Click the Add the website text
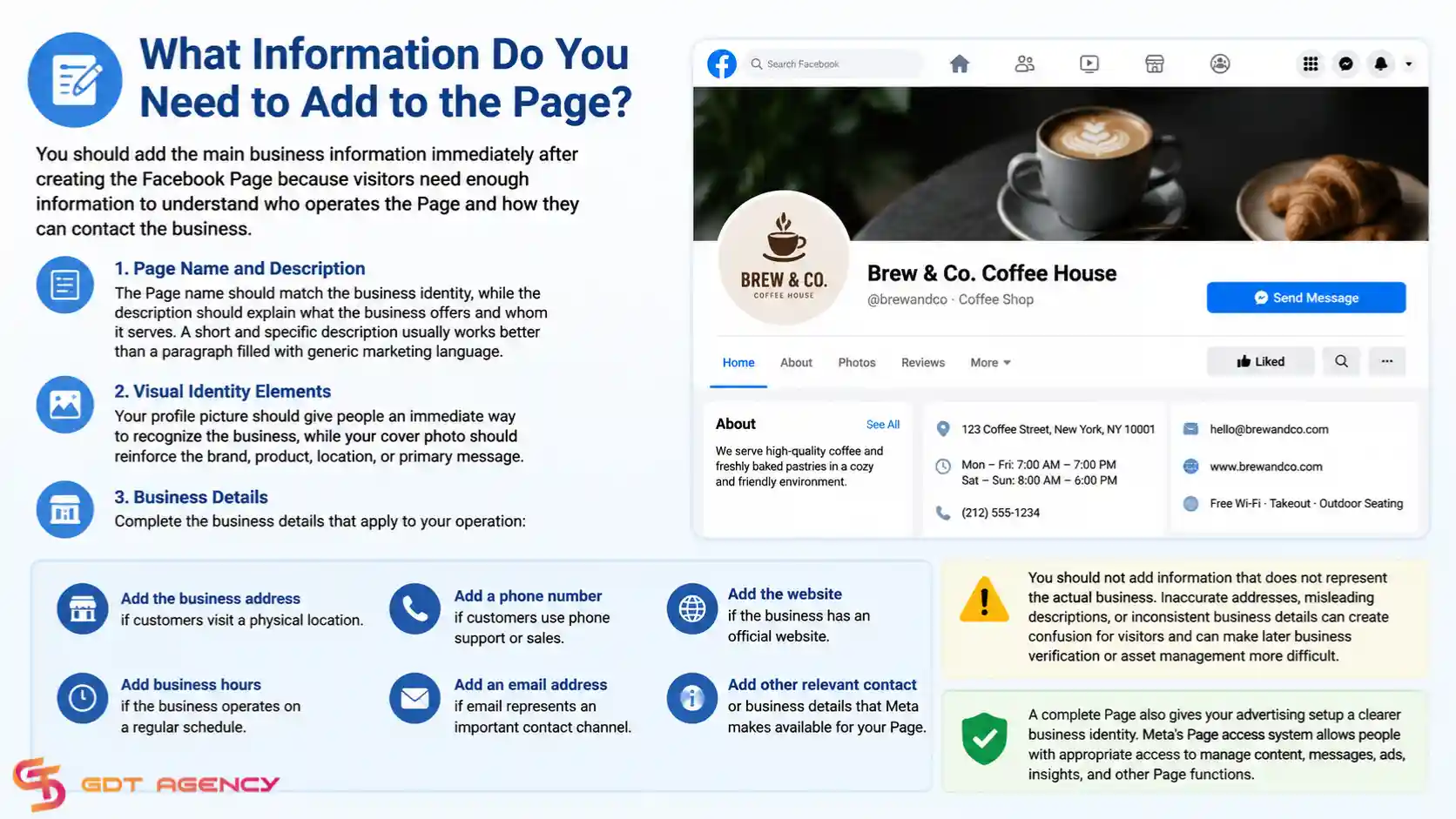1456x819 pixels. pyautogui.click(x=785, y=594)
